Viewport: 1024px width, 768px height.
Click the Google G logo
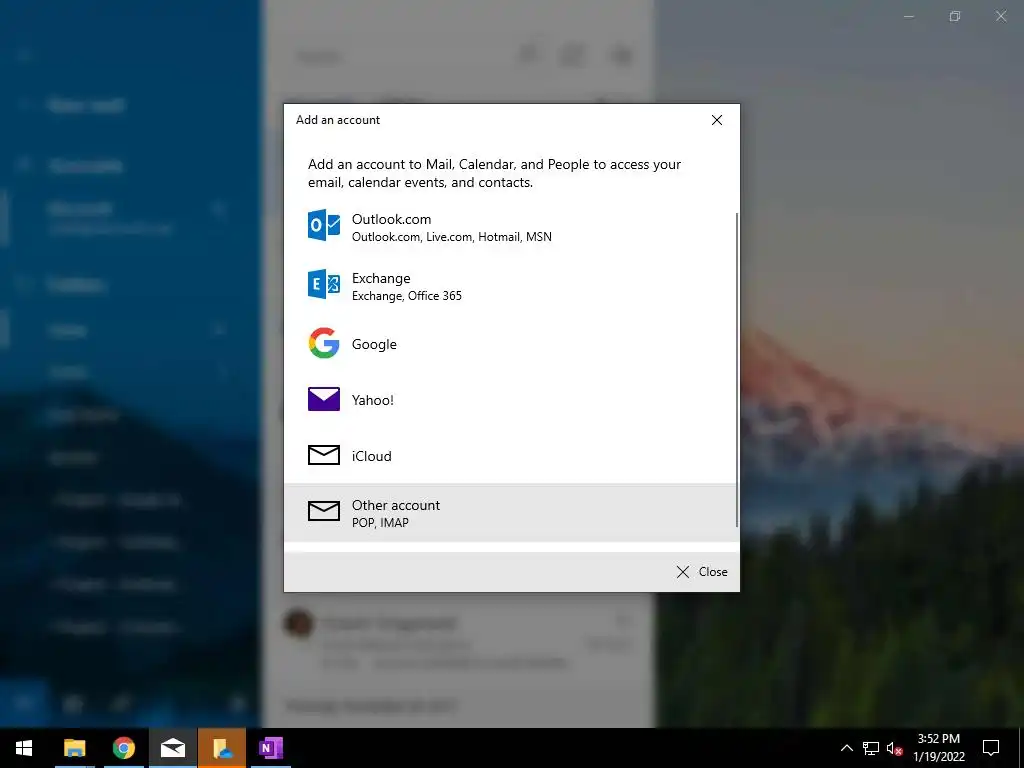(324, 343)
